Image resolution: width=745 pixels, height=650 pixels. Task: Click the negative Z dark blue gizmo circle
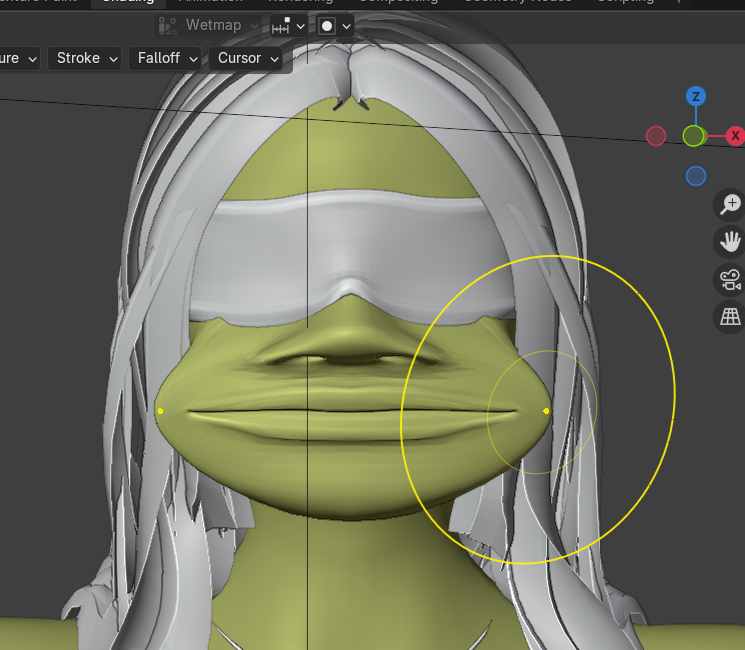pyautogui.click(x=696, y=176)
